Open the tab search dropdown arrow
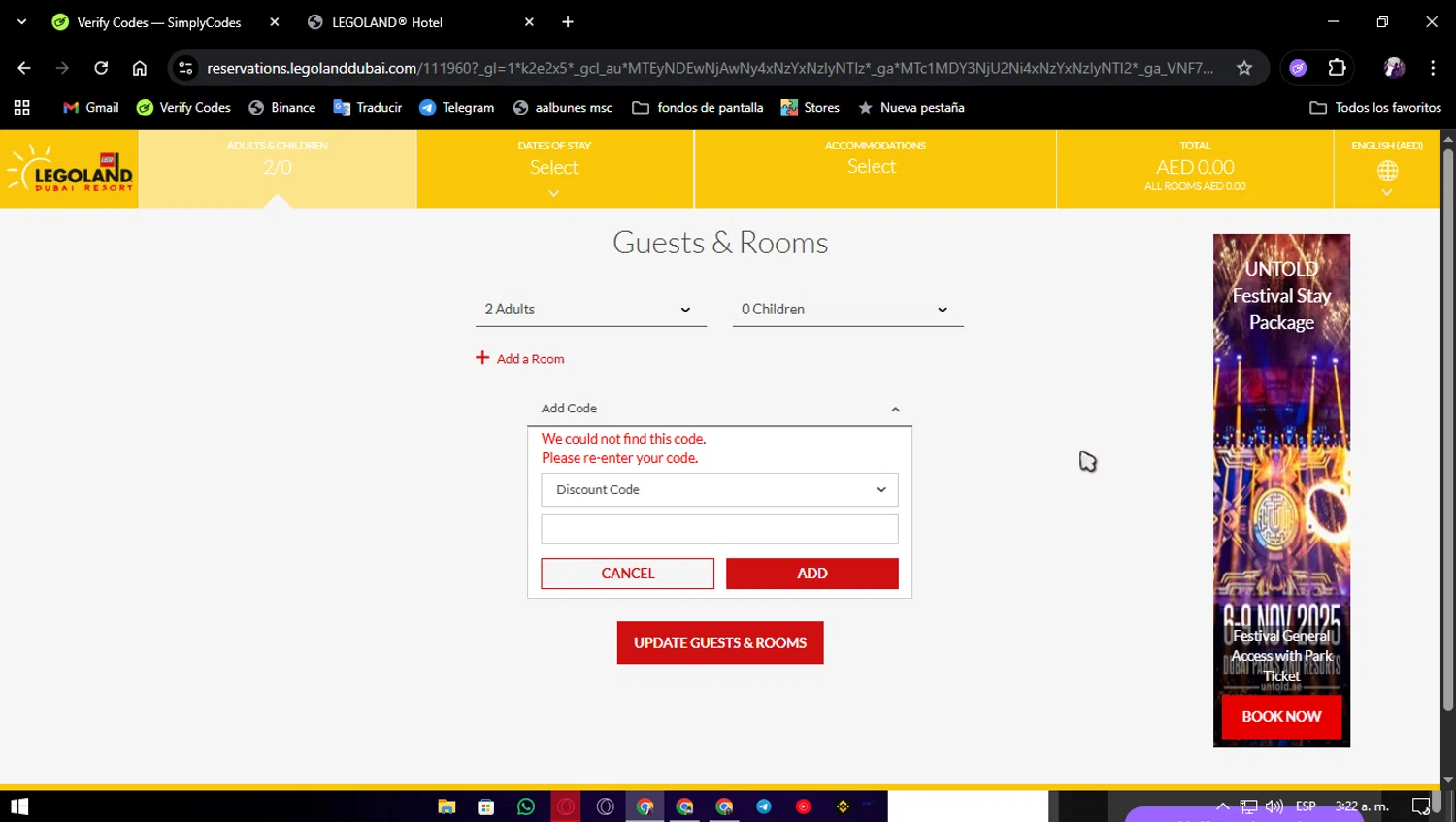Screen dimensions: 1456x822 pyautogui.click(x=21, y=22)
